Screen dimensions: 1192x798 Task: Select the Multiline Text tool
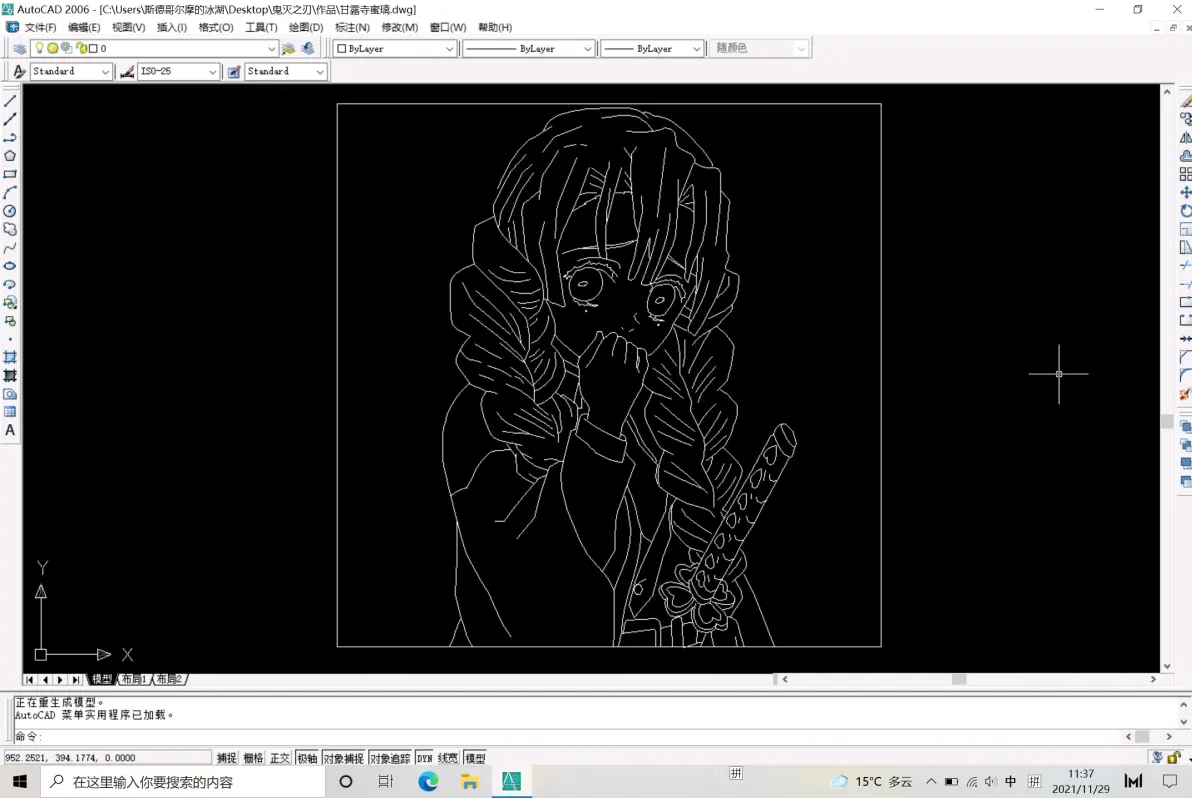coord(10,430)
